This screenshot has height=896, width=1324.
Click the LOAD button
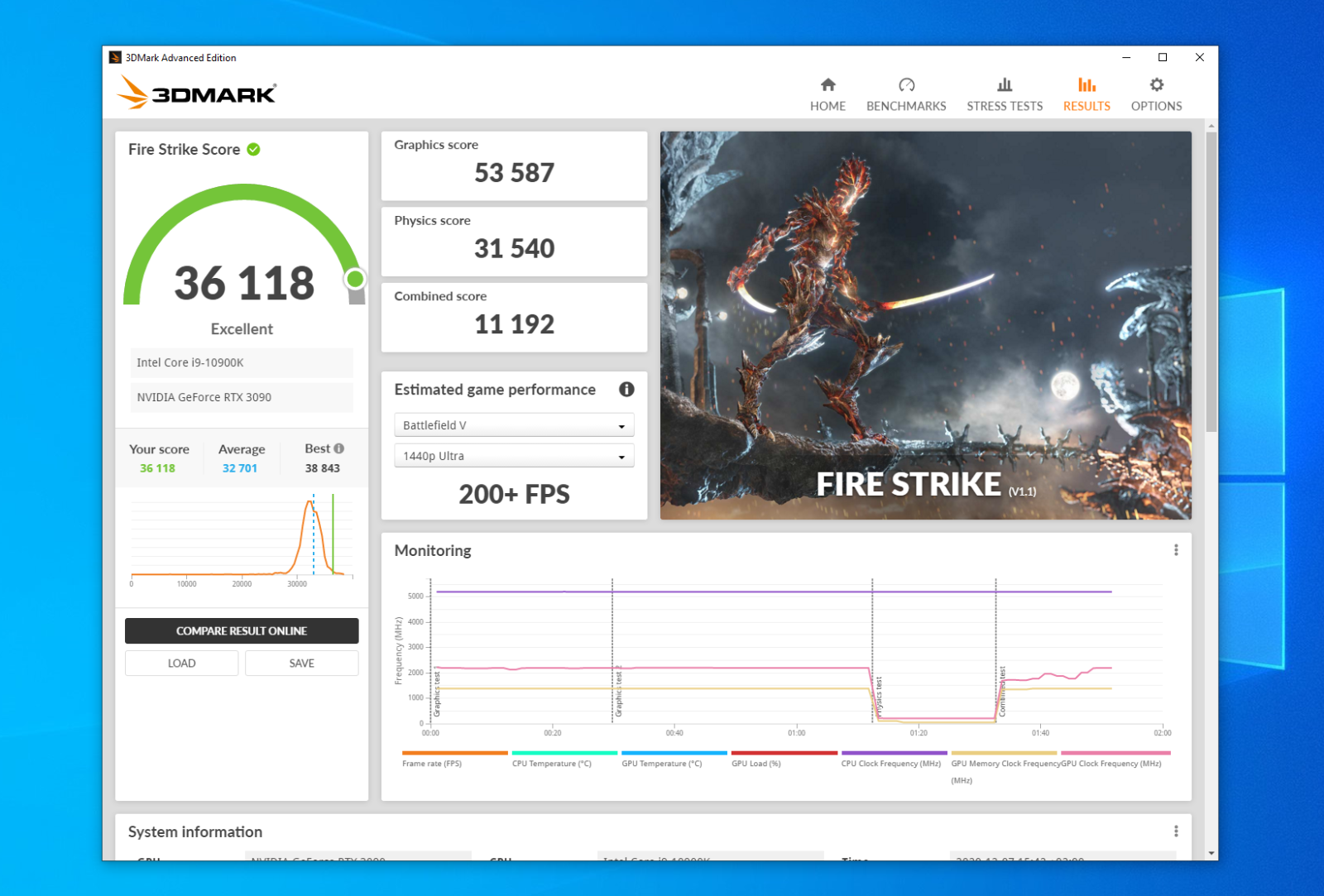(181, 664)
